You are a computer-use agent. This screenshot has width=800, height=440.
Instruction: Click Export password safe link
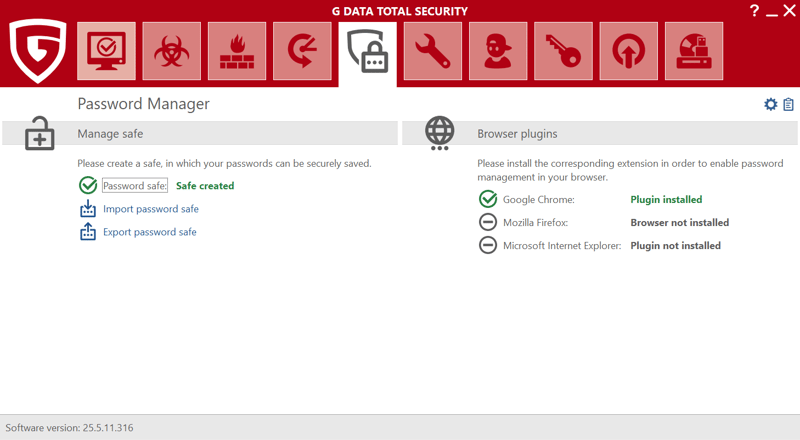(x=149, y=232)
